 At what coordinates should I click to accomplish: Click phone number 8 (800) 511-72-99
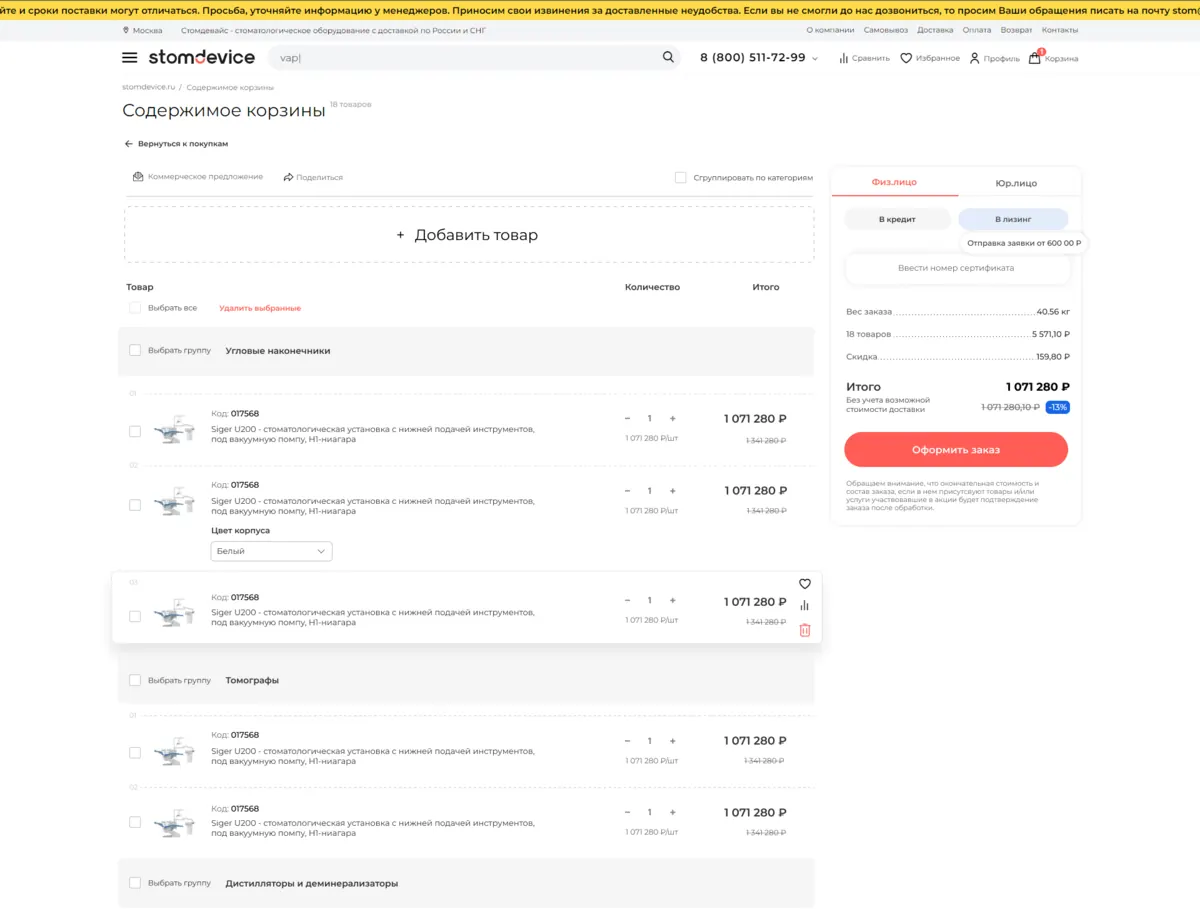(752, 58)
